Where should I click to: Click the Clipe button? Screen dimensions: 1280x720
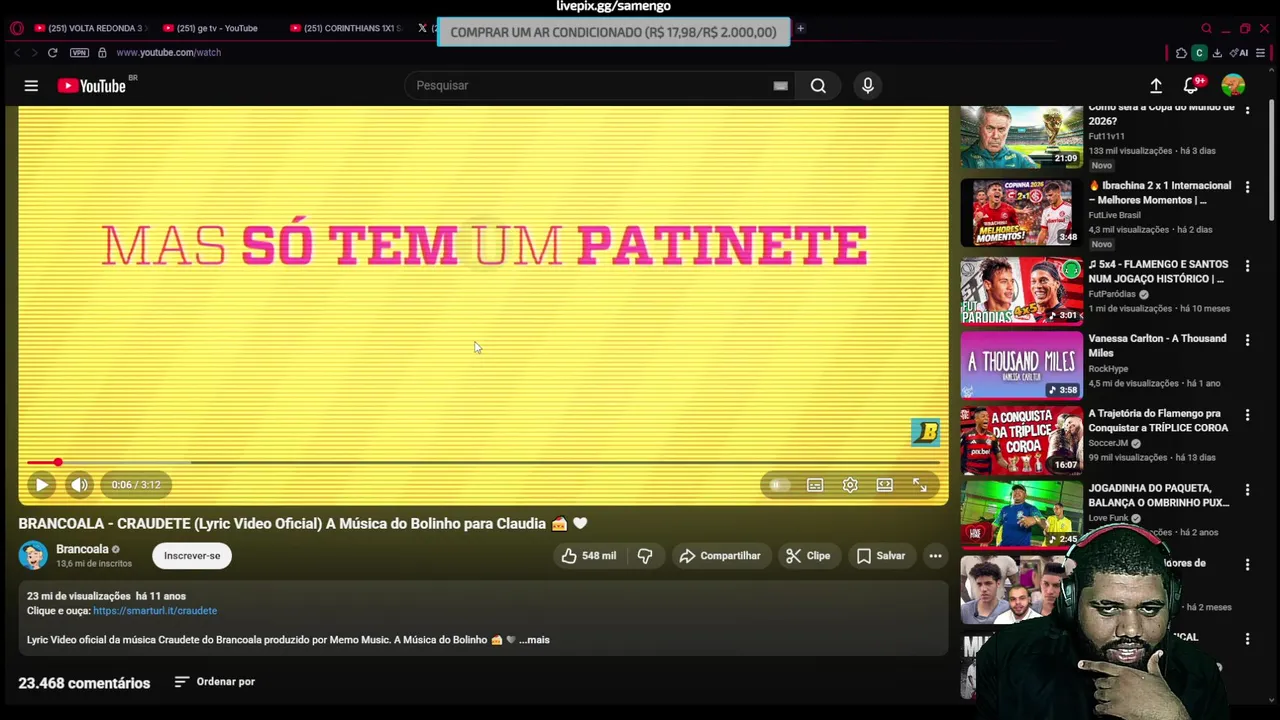[808, 556]
